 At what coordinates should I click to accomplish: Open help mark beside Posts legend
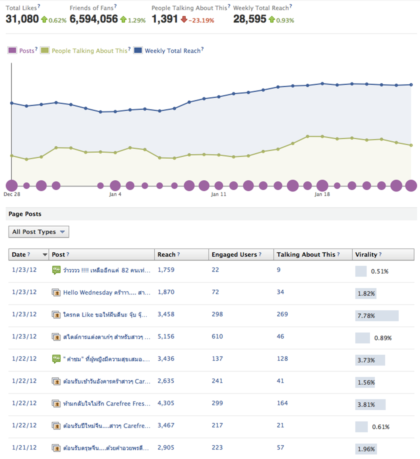pos(36,49)
